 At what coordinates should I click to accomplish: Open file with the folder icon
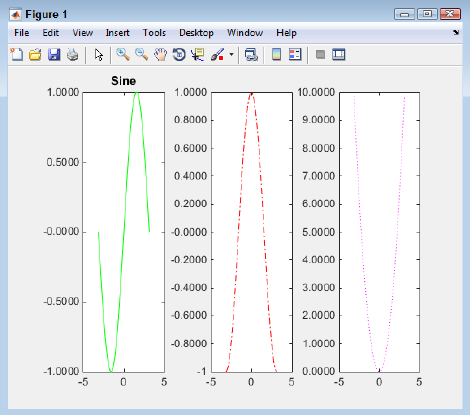pos(35,55)
